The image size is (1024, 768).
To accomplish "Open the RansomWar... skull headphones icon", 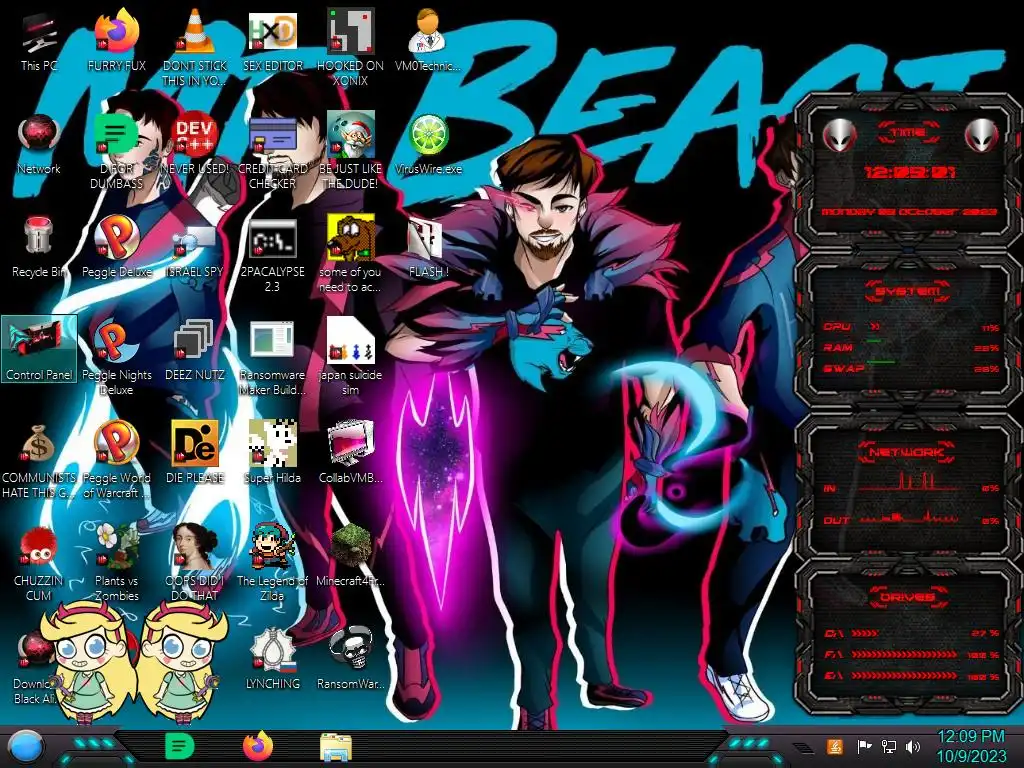I will point(351,658).
